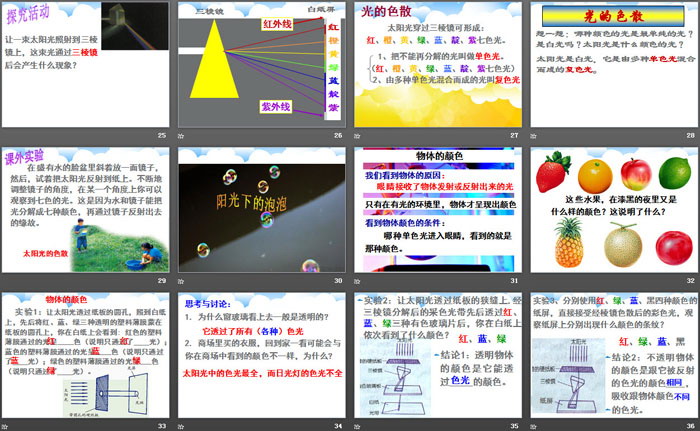This screenshot has width=700, height=431.
Task: Select slide 36 about 实验3 colored paper screens
Action: pos(614,356)
